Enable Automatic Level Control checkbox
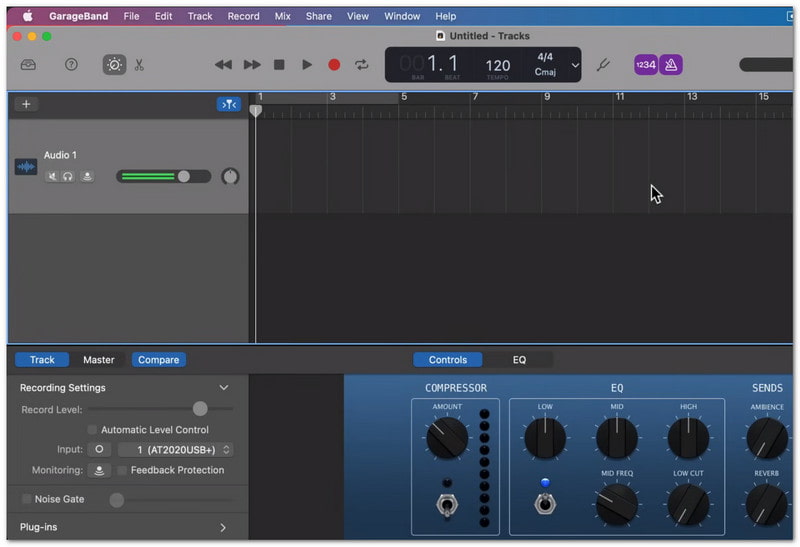Viewport: 800px width, 547px height. point(92,430)
